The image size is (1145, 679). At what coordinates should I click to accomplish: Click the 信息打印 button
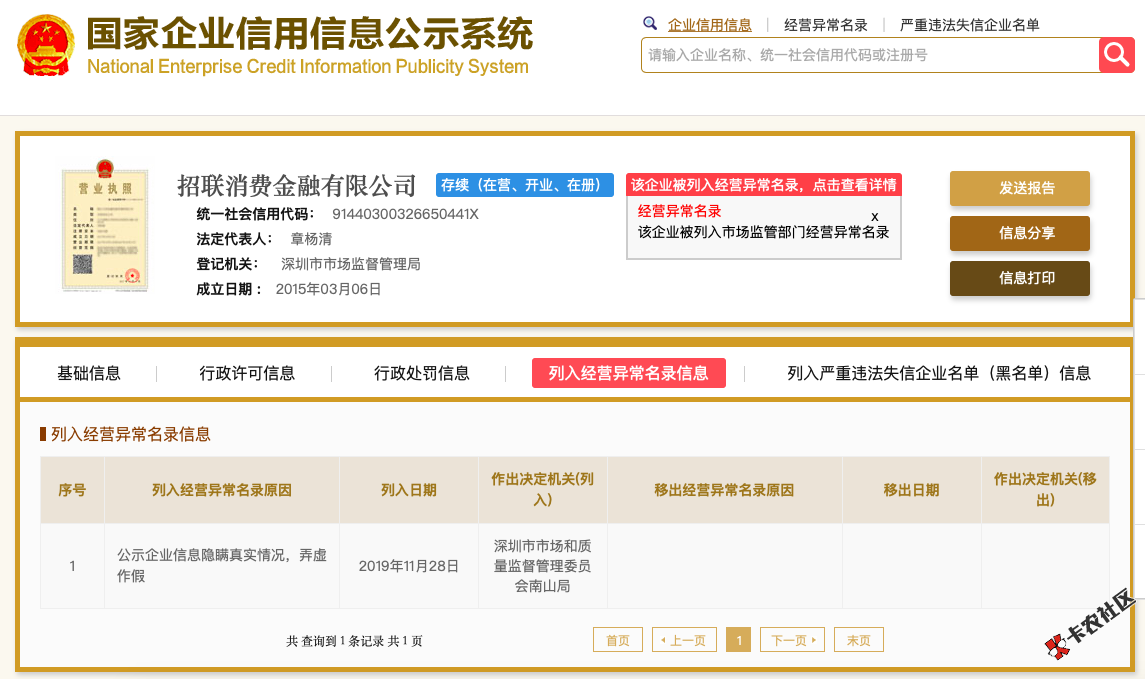point(1019,278)
